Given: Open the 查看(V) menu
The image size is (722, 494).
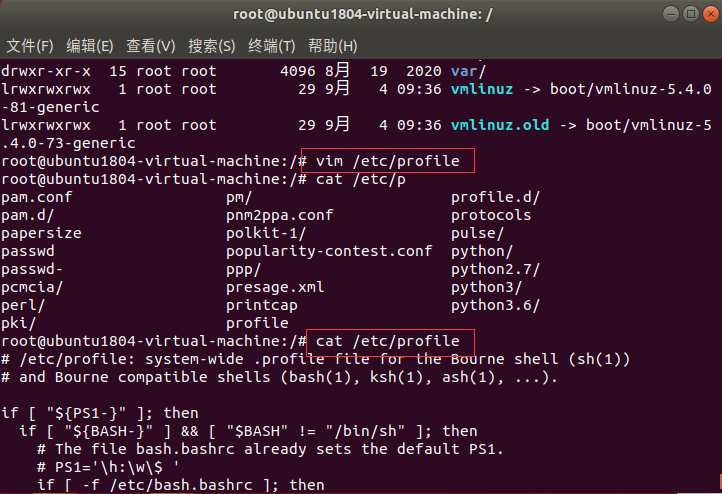Looking at the screenshot, I should point(151,46).
